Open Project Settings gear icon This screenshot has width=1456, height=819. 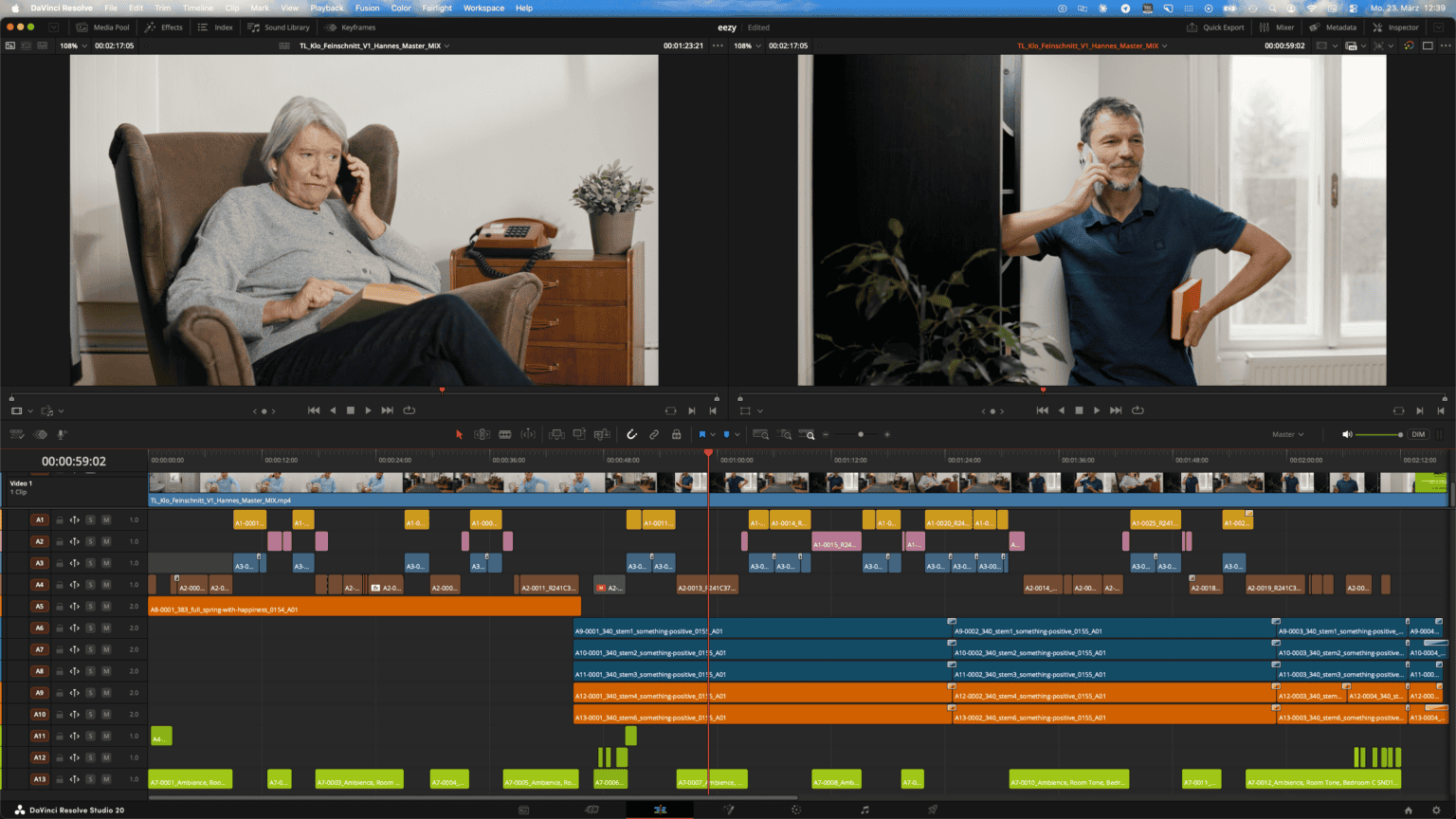click(1436, 810)
